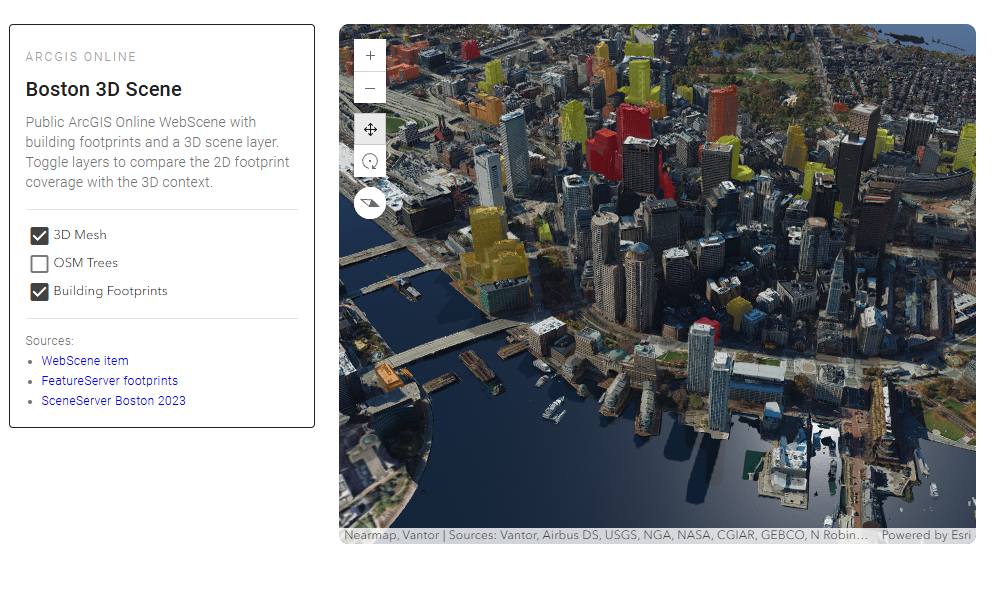The width and height of the screenshot is (1000, 600).
Task: Disable the Building Footprints layer
Action: [x=39, y=291]
